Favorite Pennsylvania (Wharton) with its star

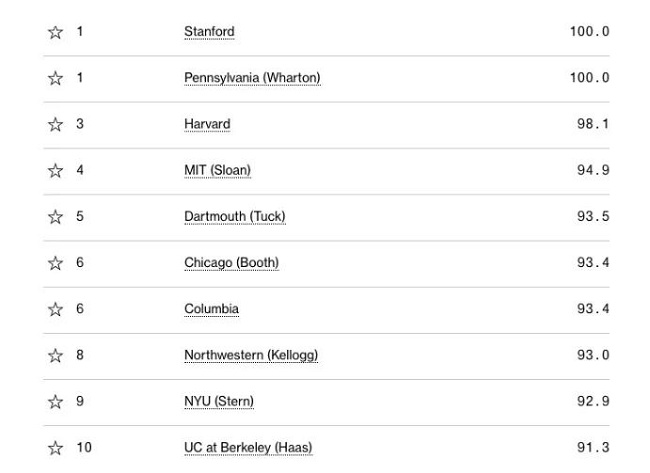click(56, 78)
